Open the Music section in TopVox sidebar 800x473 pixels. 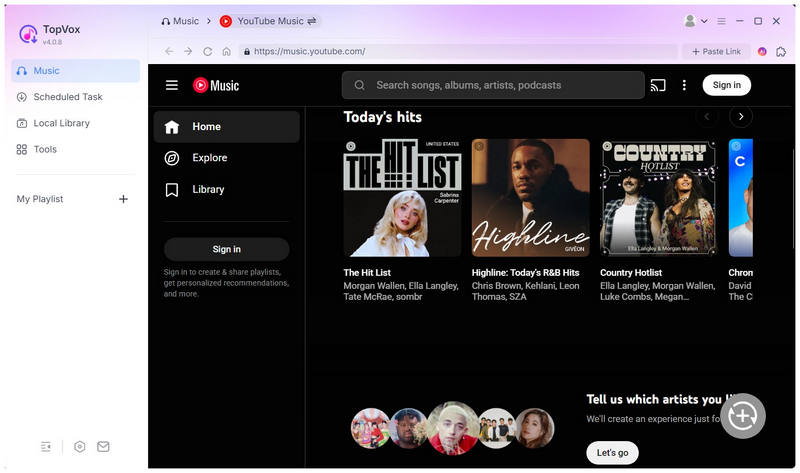coord(76,71)
